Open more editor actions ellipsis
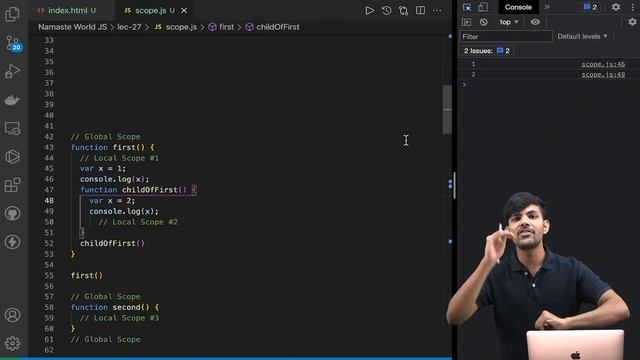 (437, 11)
